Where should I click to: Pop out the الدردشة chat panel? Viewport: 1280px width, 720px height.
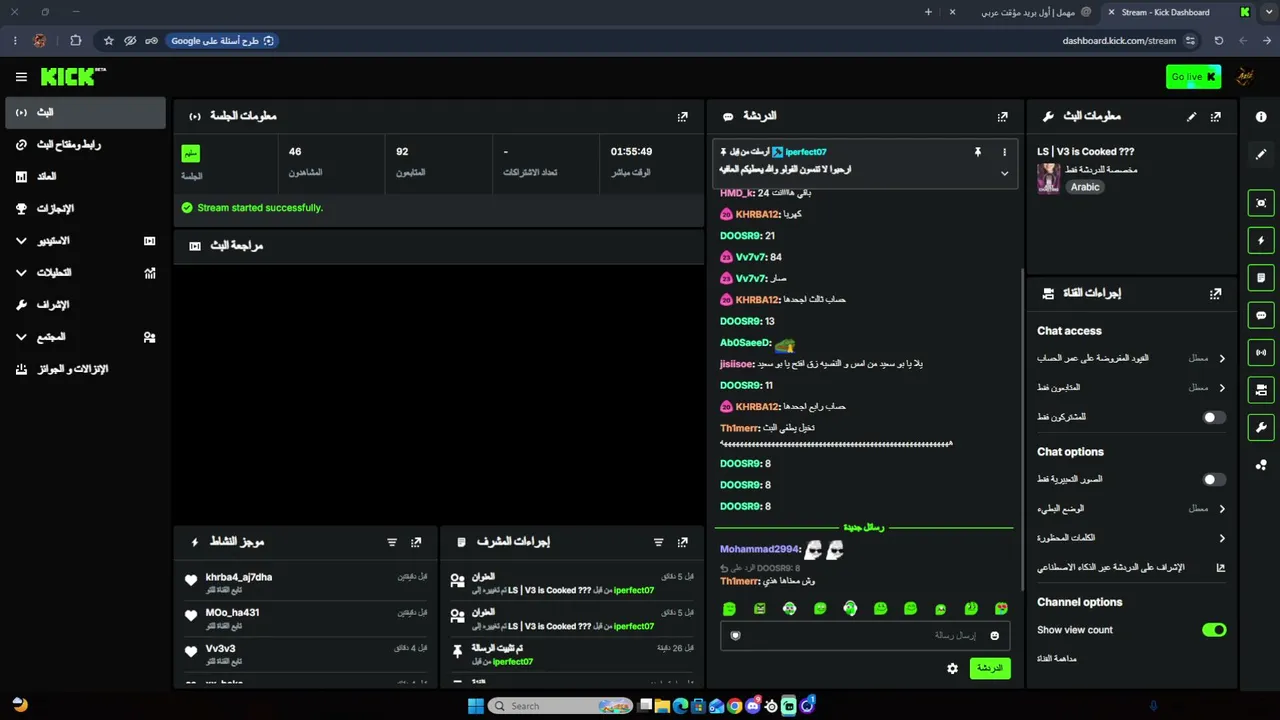click(1003, 116)
